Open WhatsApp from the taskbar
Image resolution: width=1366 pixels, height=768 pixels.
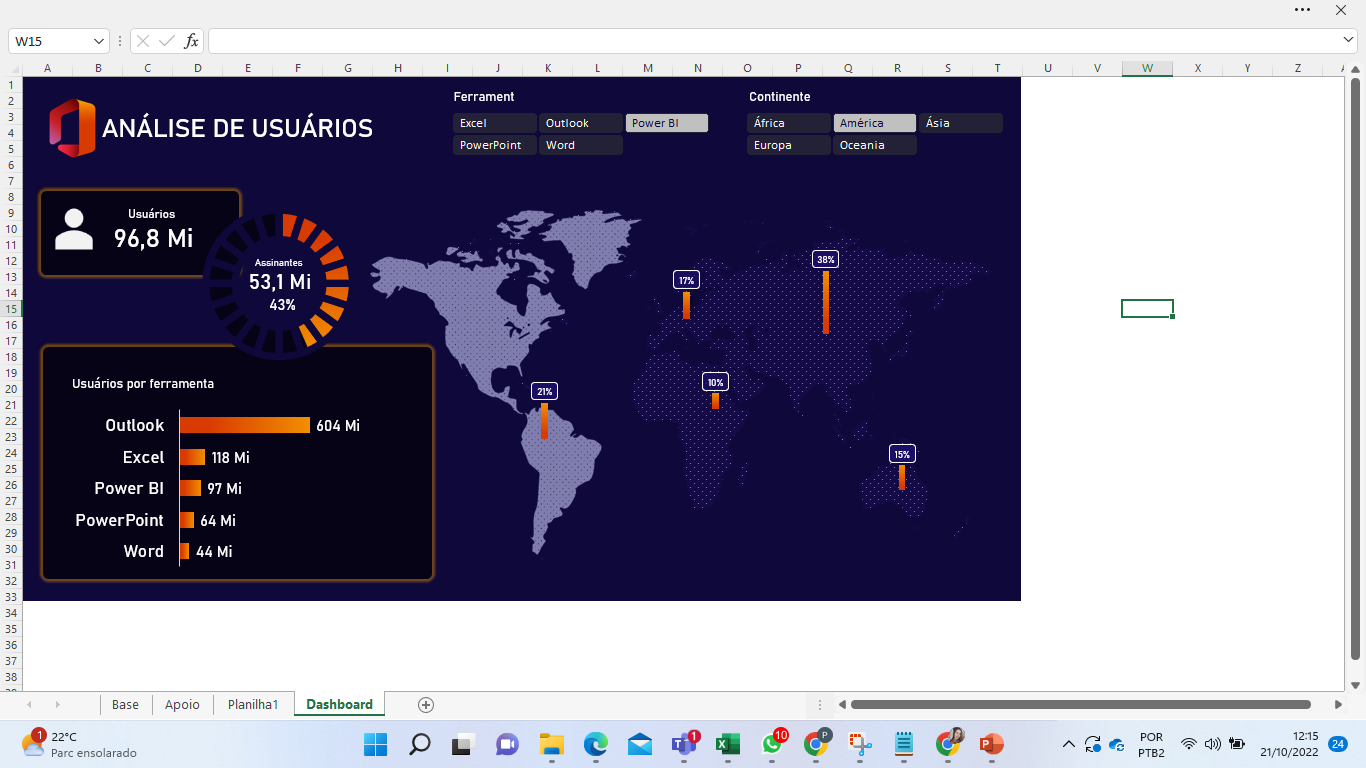pos(772,744)
